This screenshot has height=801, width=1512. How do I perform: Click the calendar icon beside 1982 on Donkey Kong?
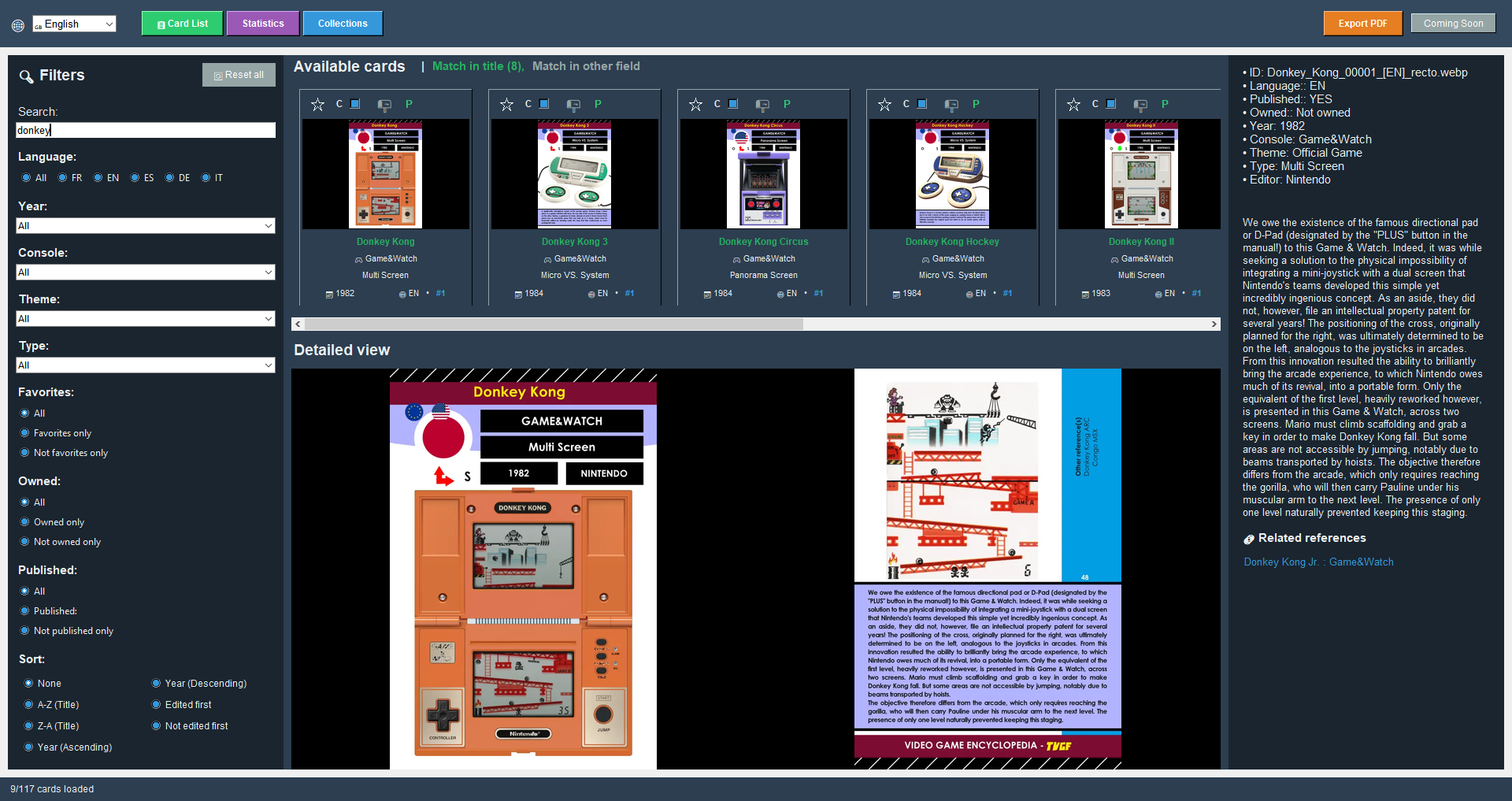329,294
